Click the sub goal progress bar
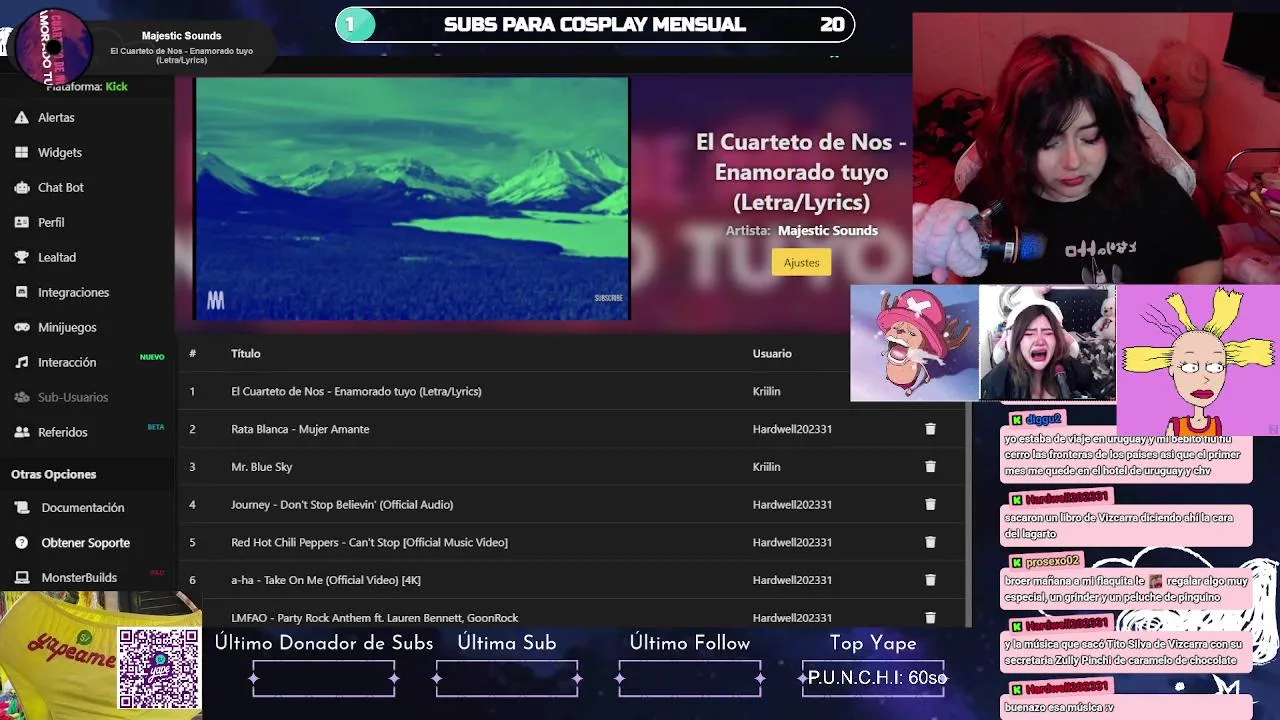1280x720 pixels. pyautogui.click(x=595, y=25)
